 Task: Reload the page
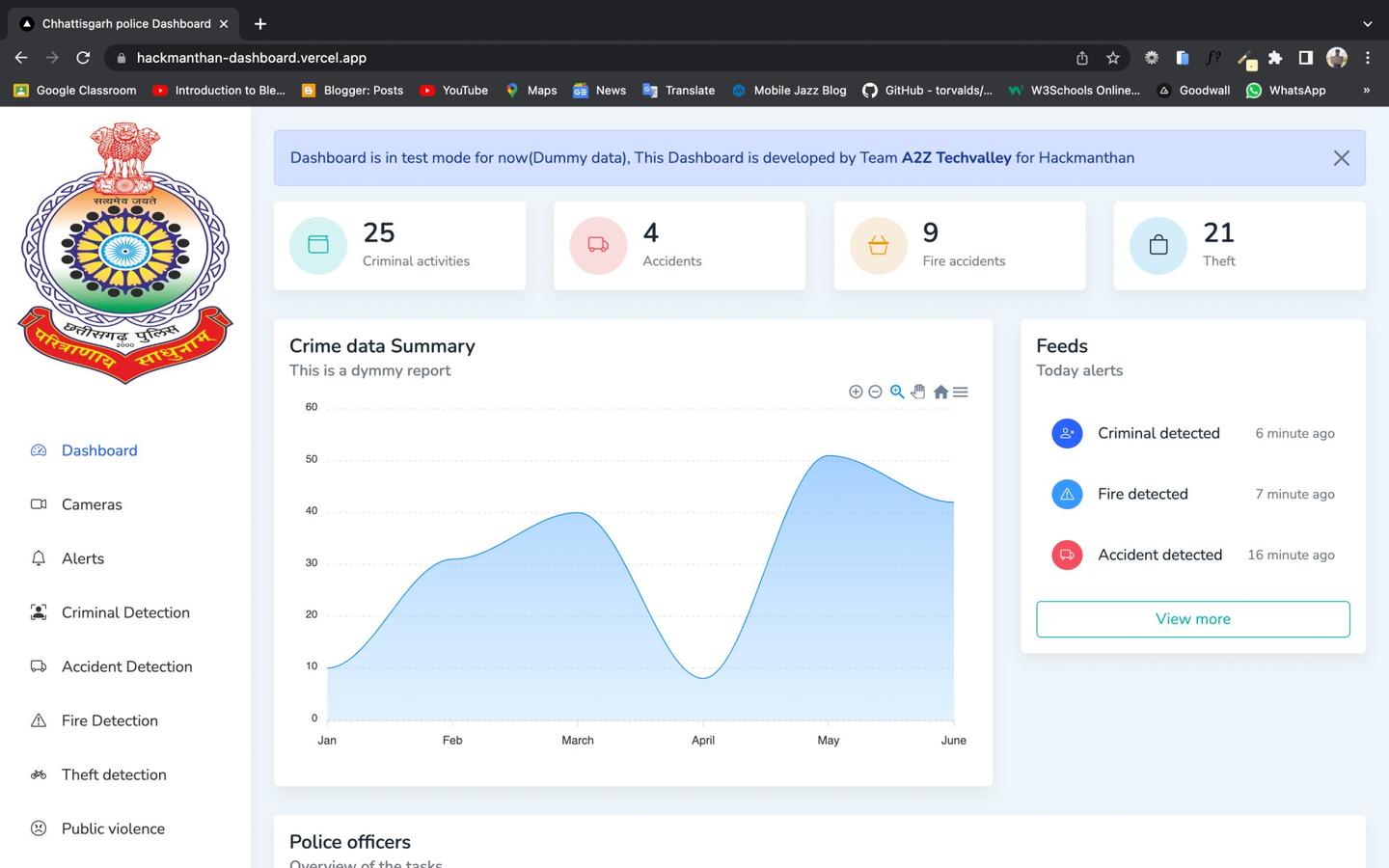point(83,58)
